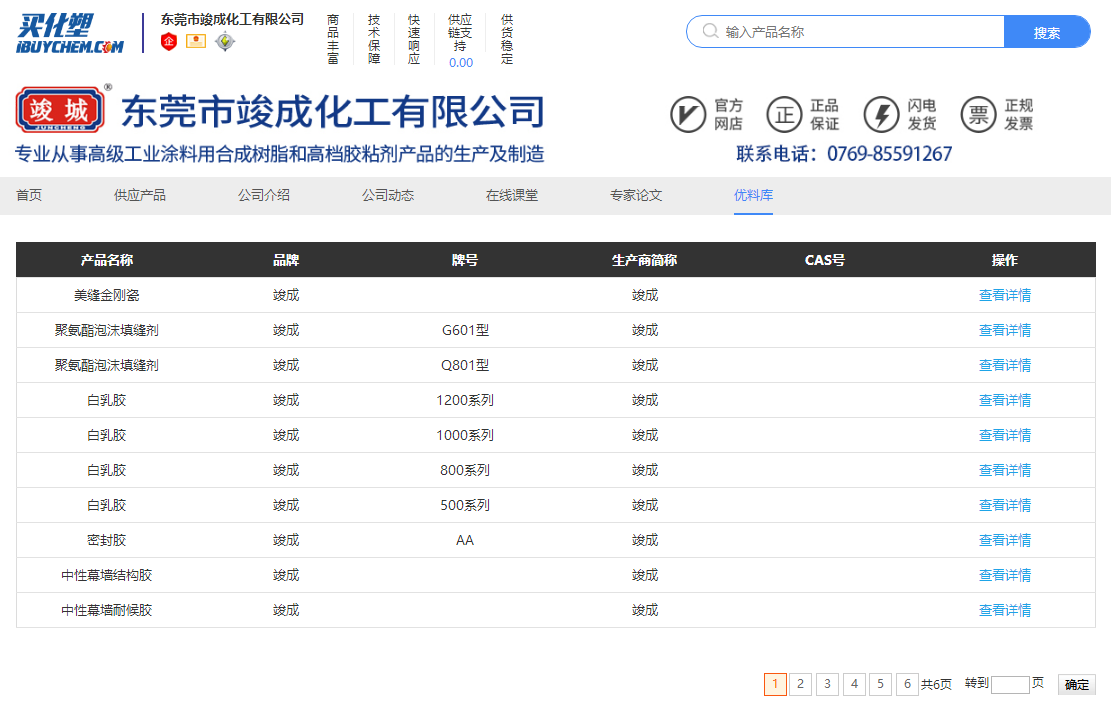This screenshot has width=1111, height=701.
Task: Click the 闪电发货 lightning icon
Action: click(x=881, y=114)
